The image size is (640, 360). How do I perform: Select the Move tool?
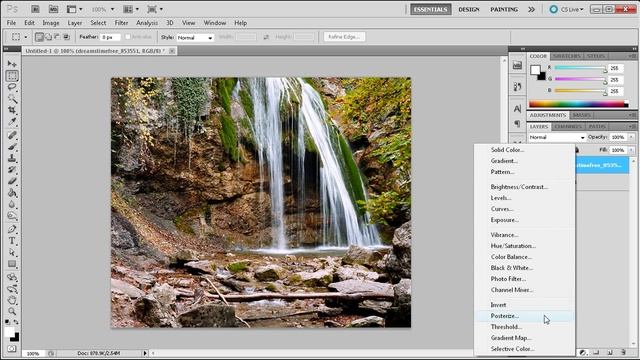[12, 64]
